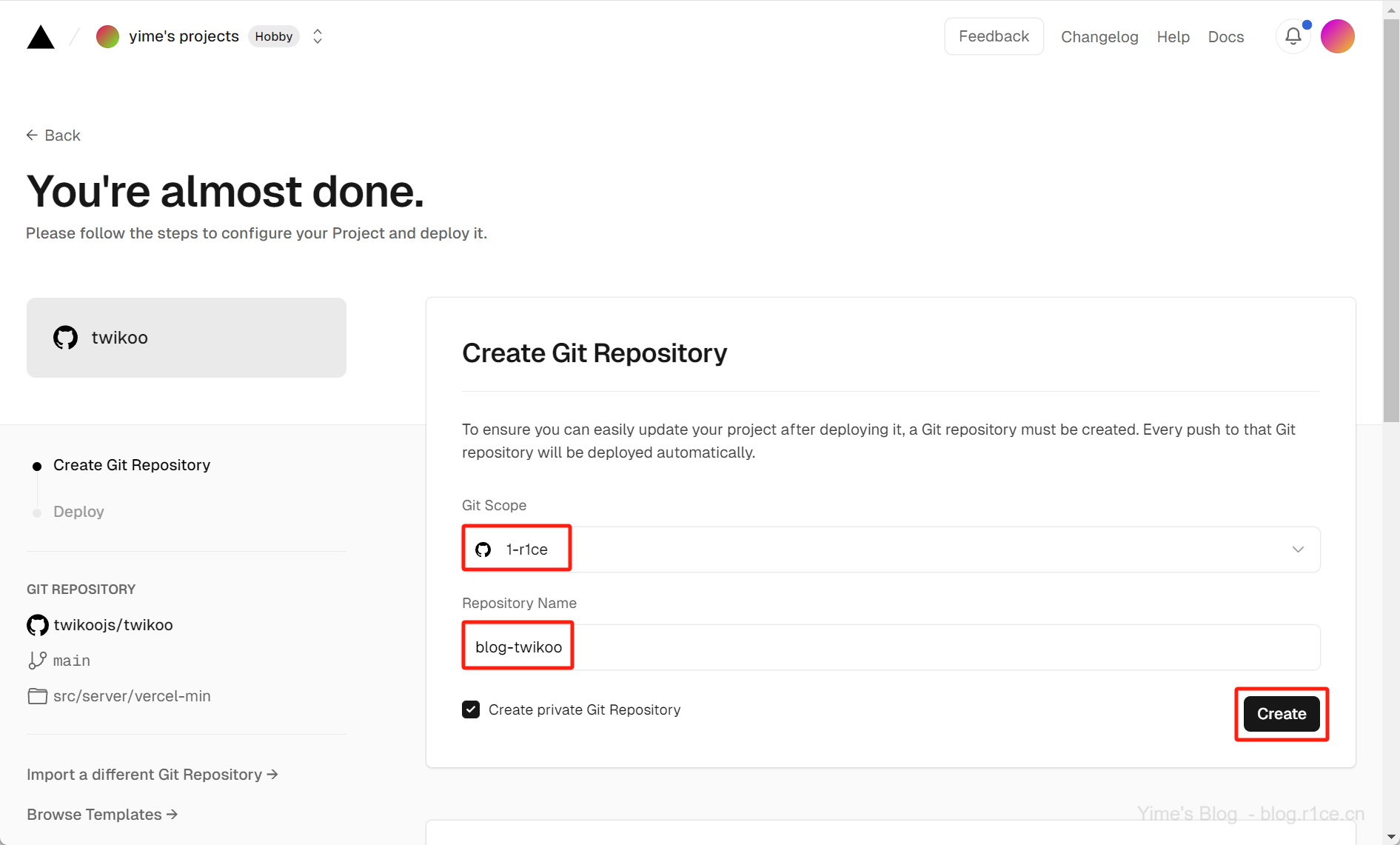Open the notifications bell
This screenshot has height=845, width=1400.
point(1293,36)
